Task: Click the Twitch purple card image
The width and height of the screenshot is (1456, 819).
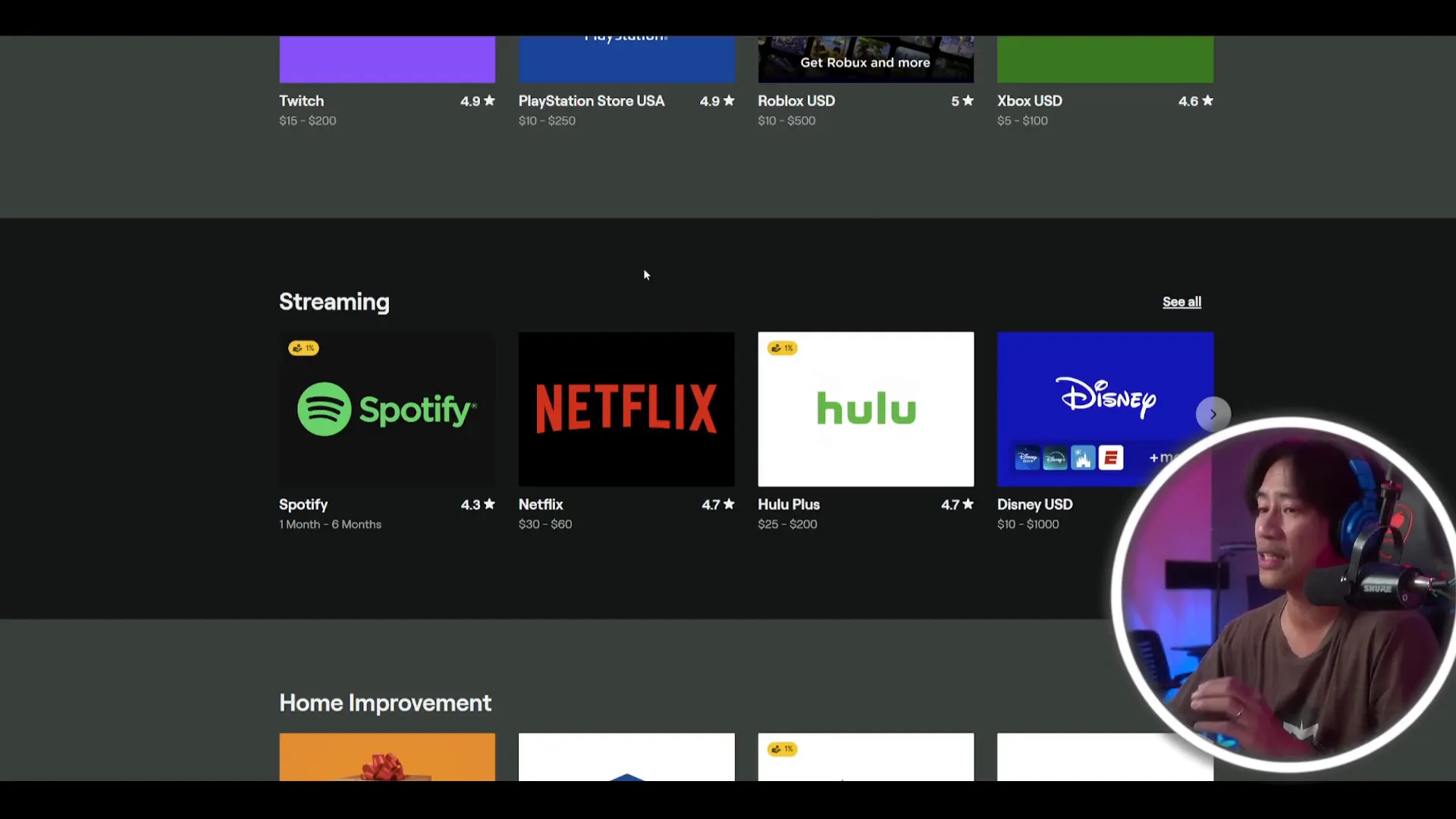Action: point(387,59)
